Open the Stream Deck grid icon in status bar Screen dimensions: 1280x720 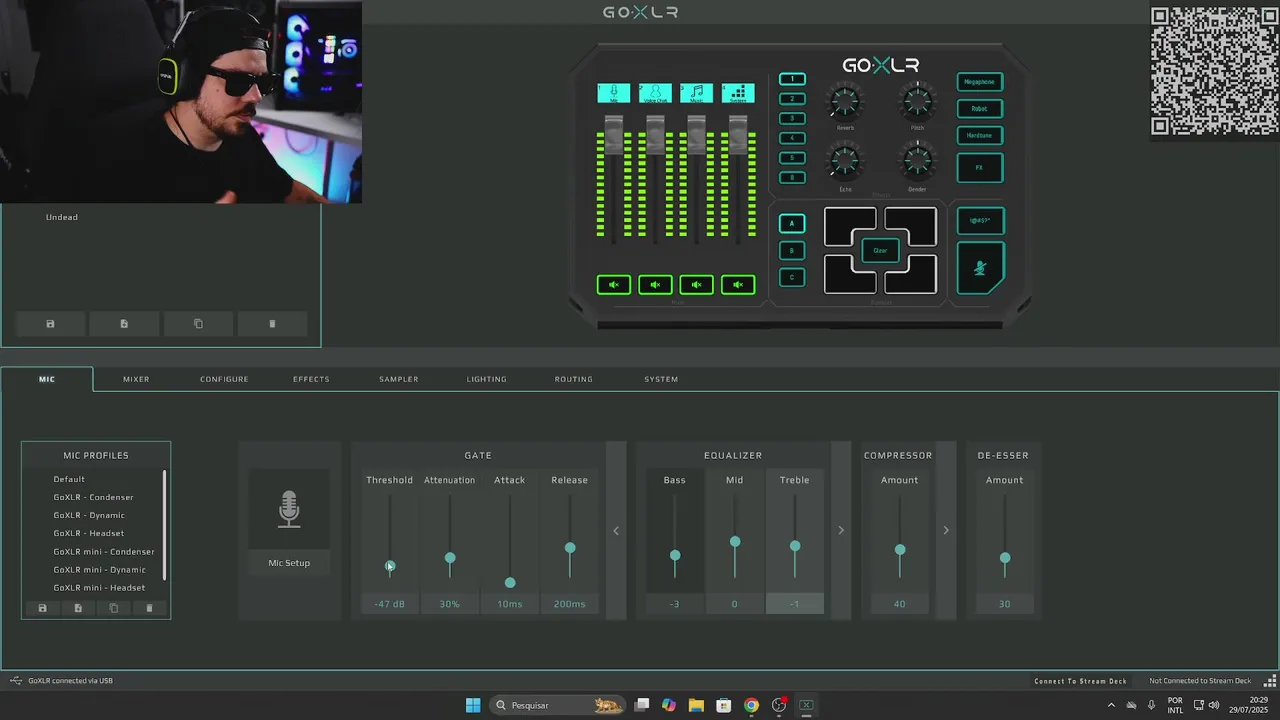click(x=1271, y=681)
